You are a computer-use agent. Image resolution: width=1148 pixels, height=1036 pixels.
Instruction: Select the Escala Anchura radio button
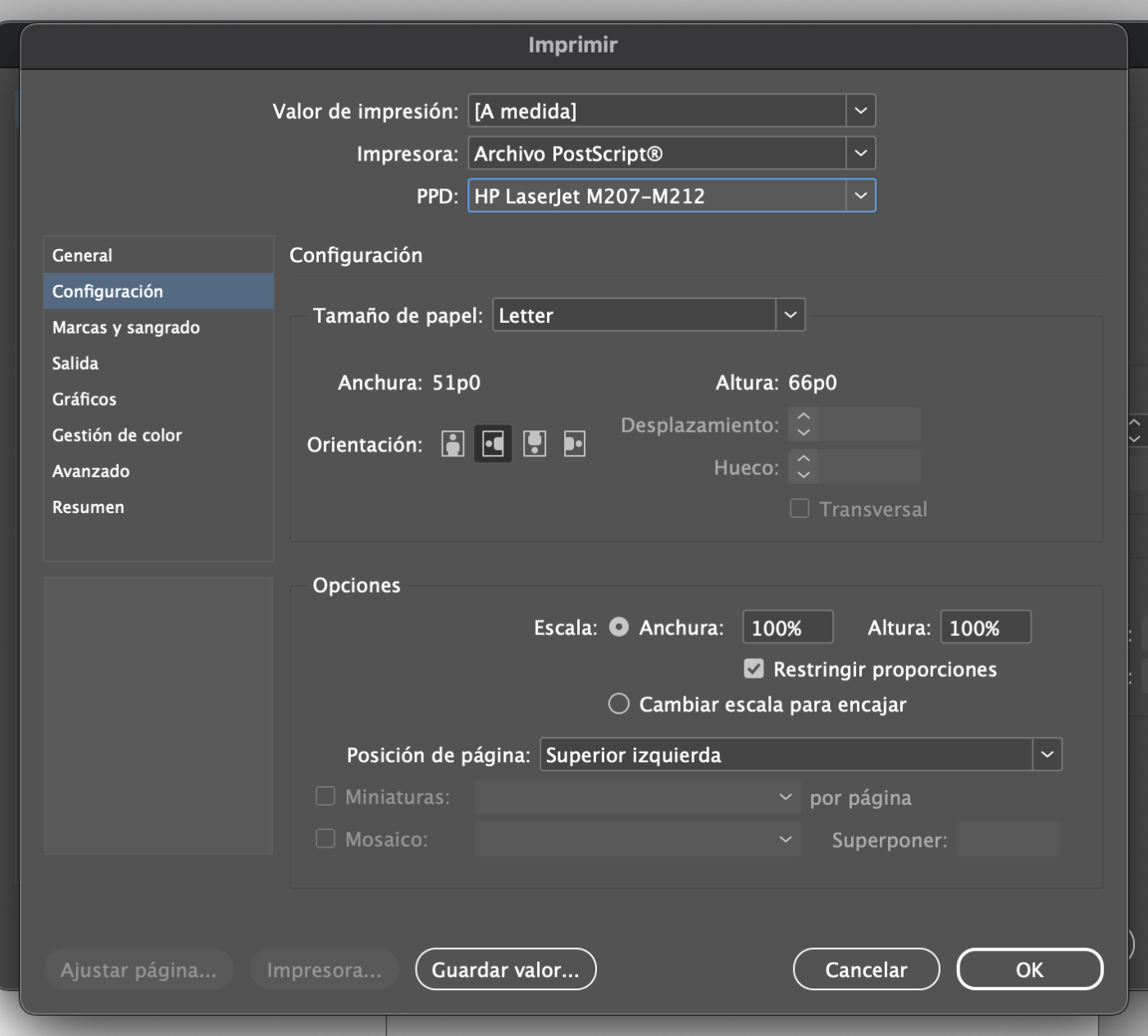click(x=619, y=627)
